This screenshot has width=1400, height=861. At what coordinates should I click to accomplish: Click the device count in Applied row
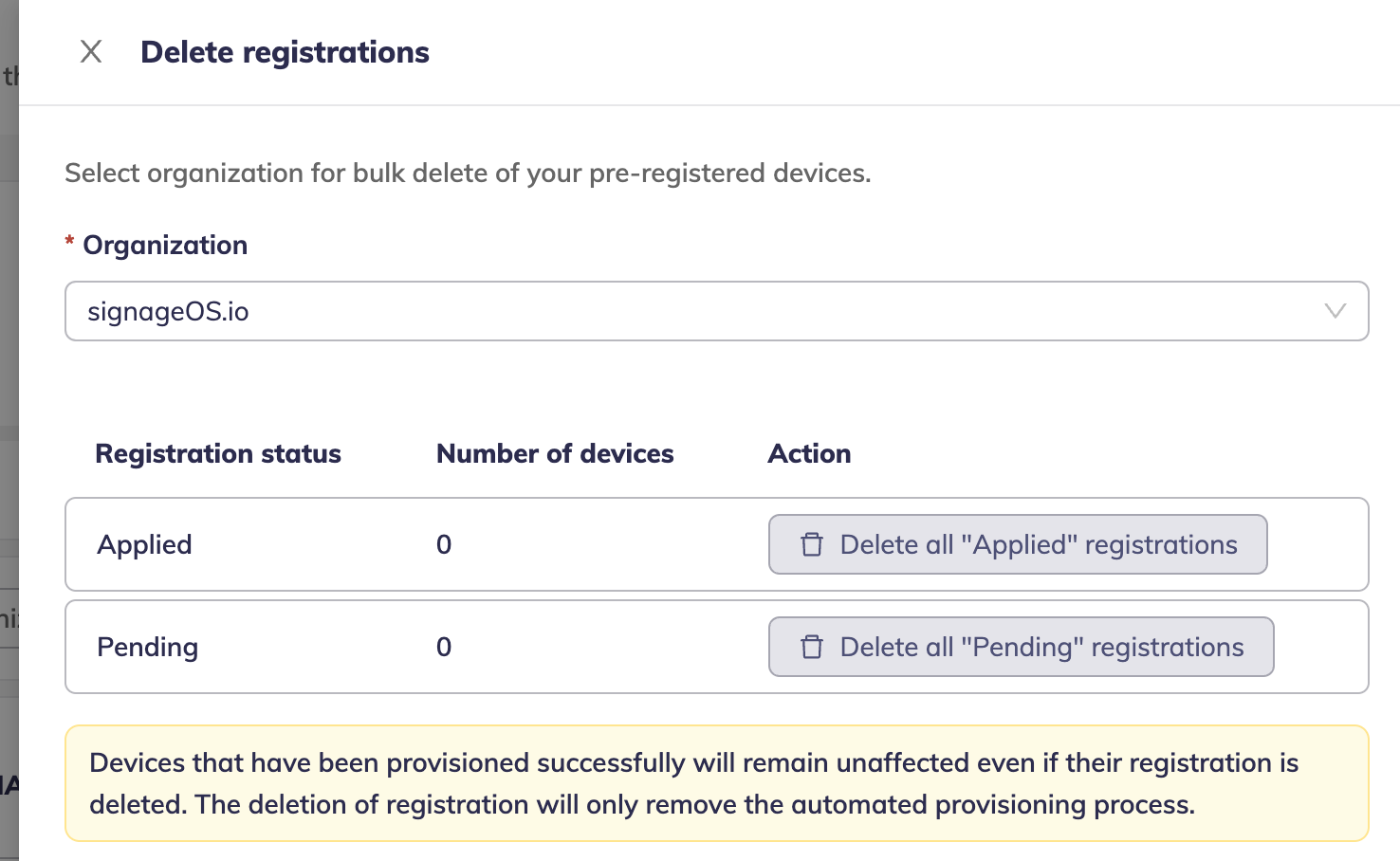pos(444,544)
